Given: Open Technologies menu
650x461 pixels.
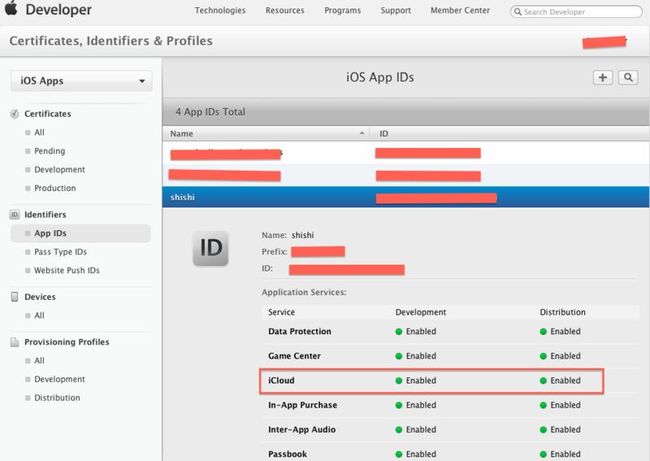Looking at the screenshot, I should point(220,10).
